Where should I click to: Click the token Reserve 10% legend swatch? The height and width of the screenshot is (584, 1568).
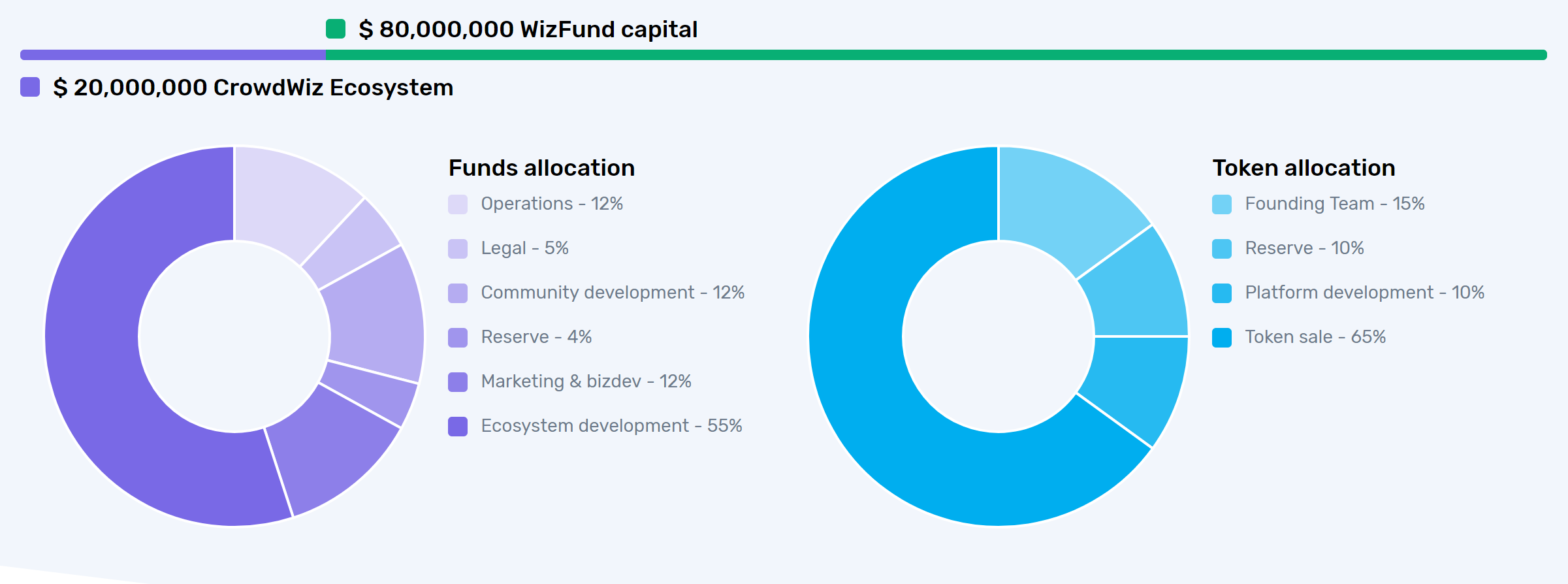click(1222, 249)
